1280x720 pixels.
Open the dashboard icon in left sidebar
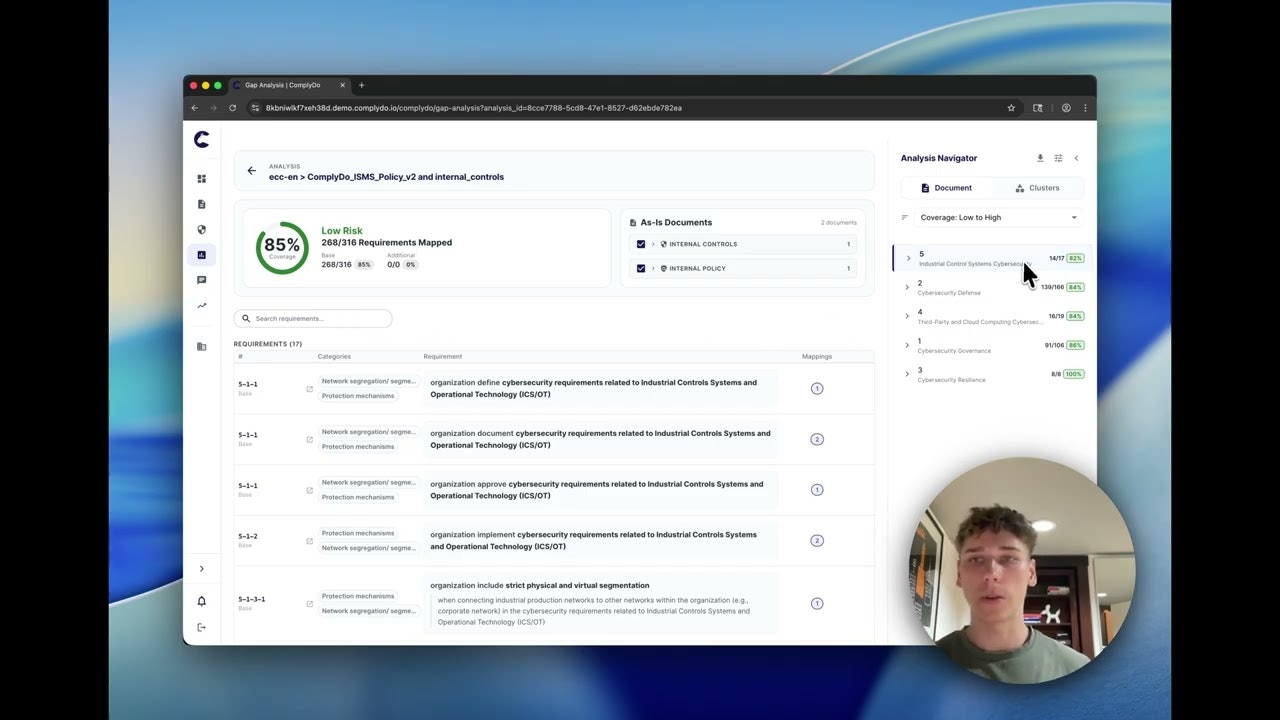(201, 179)
